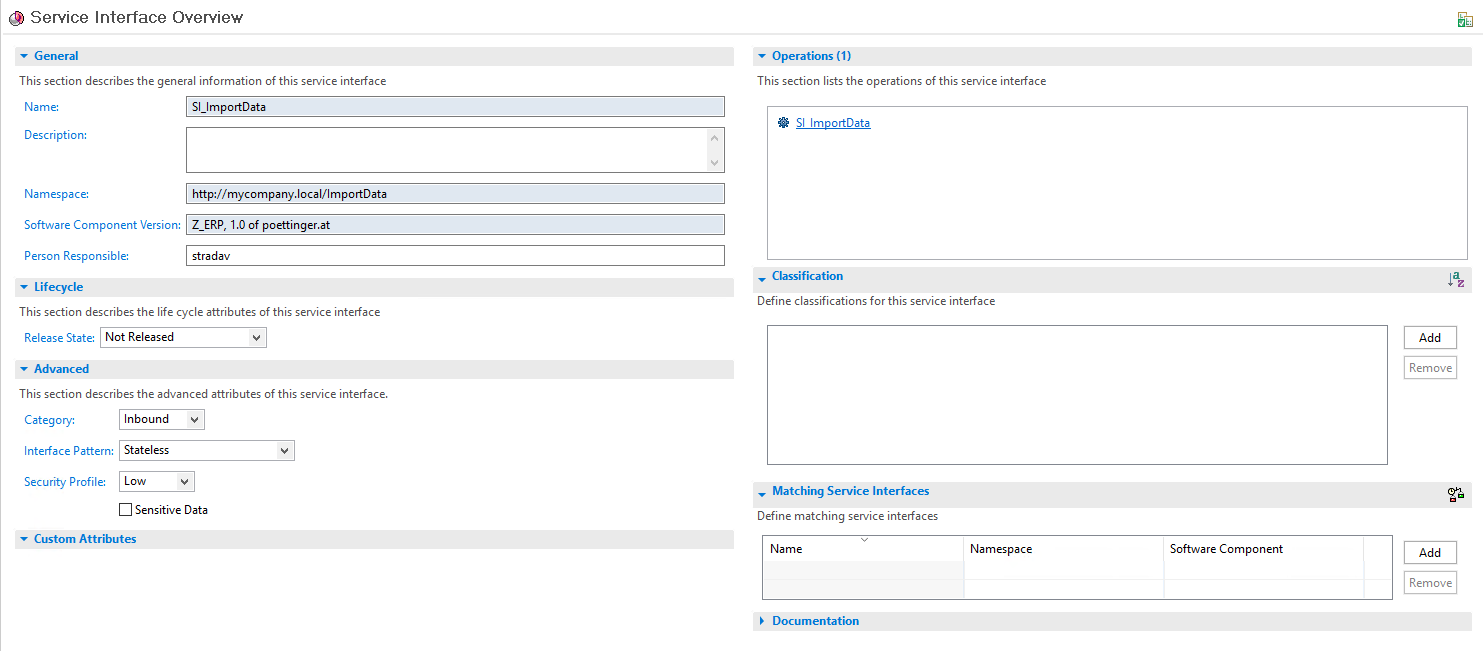The width and height of the screenshot is (1483, 651).
Task: Click the Service Interface Overview editor icon
Action: (x=14, y=17)
